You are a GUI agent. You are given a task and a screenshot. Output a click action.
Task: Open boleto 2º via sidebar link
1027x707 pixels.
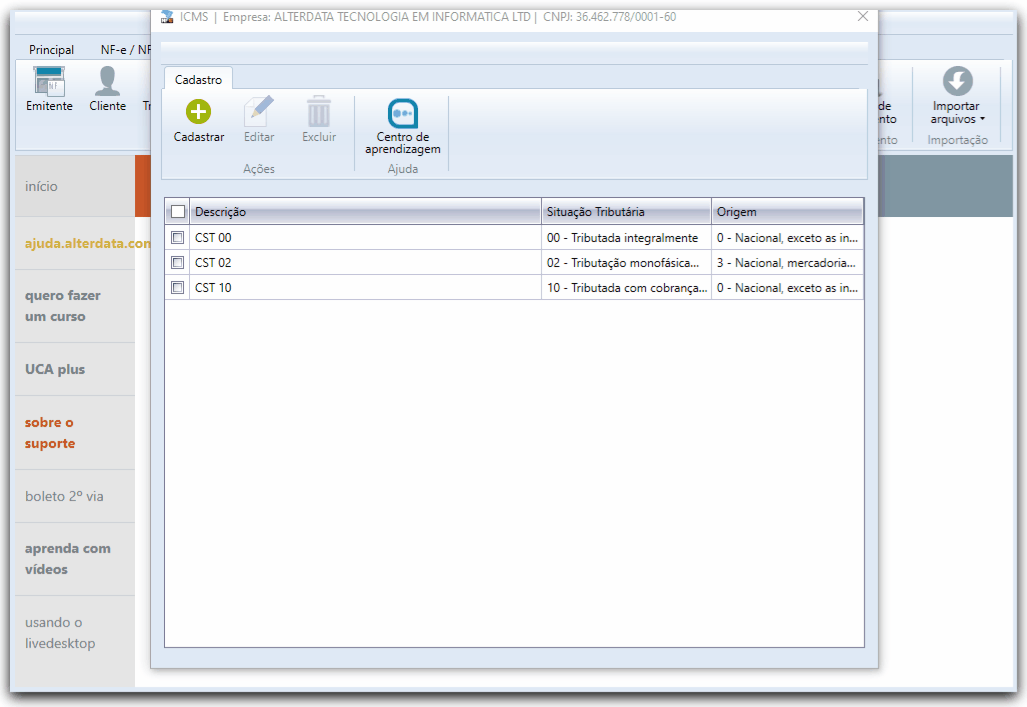[64, 496]
